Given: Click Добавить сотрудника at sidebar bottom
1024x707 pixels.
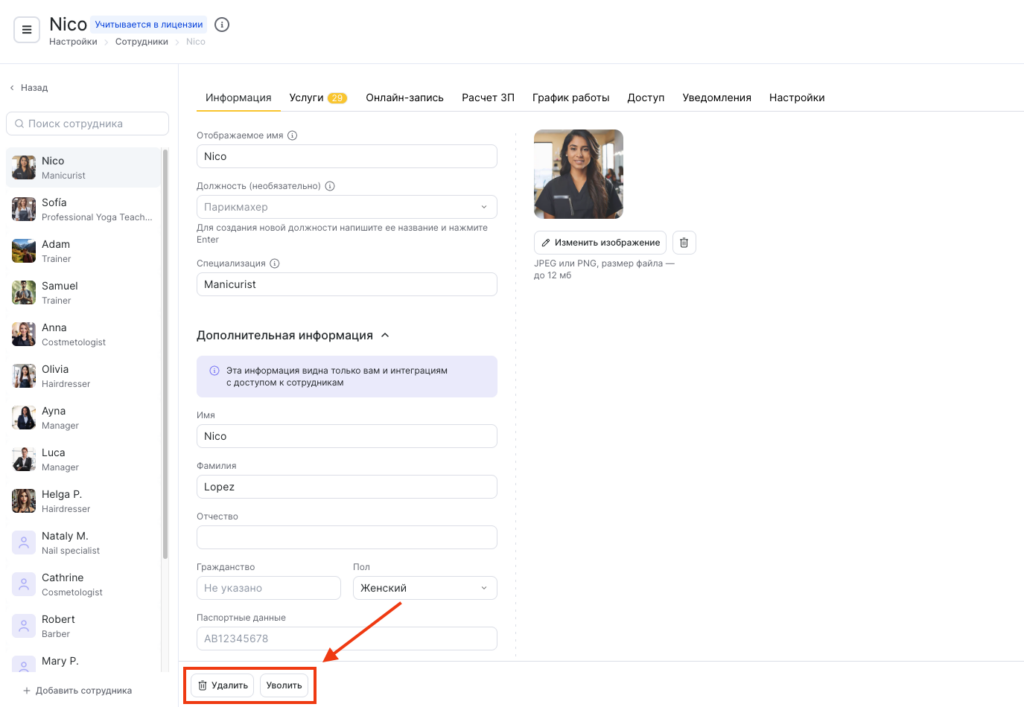Looking at the screenshot, I should [x=78, y=691].
